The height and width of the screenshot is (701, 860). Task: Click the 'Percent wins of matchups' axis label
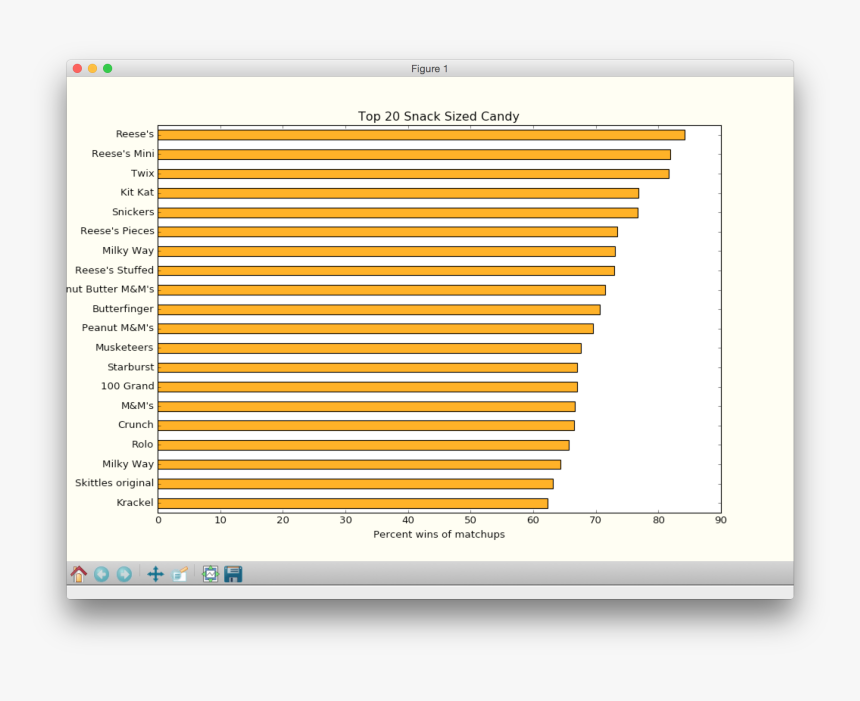coord(438,534)
